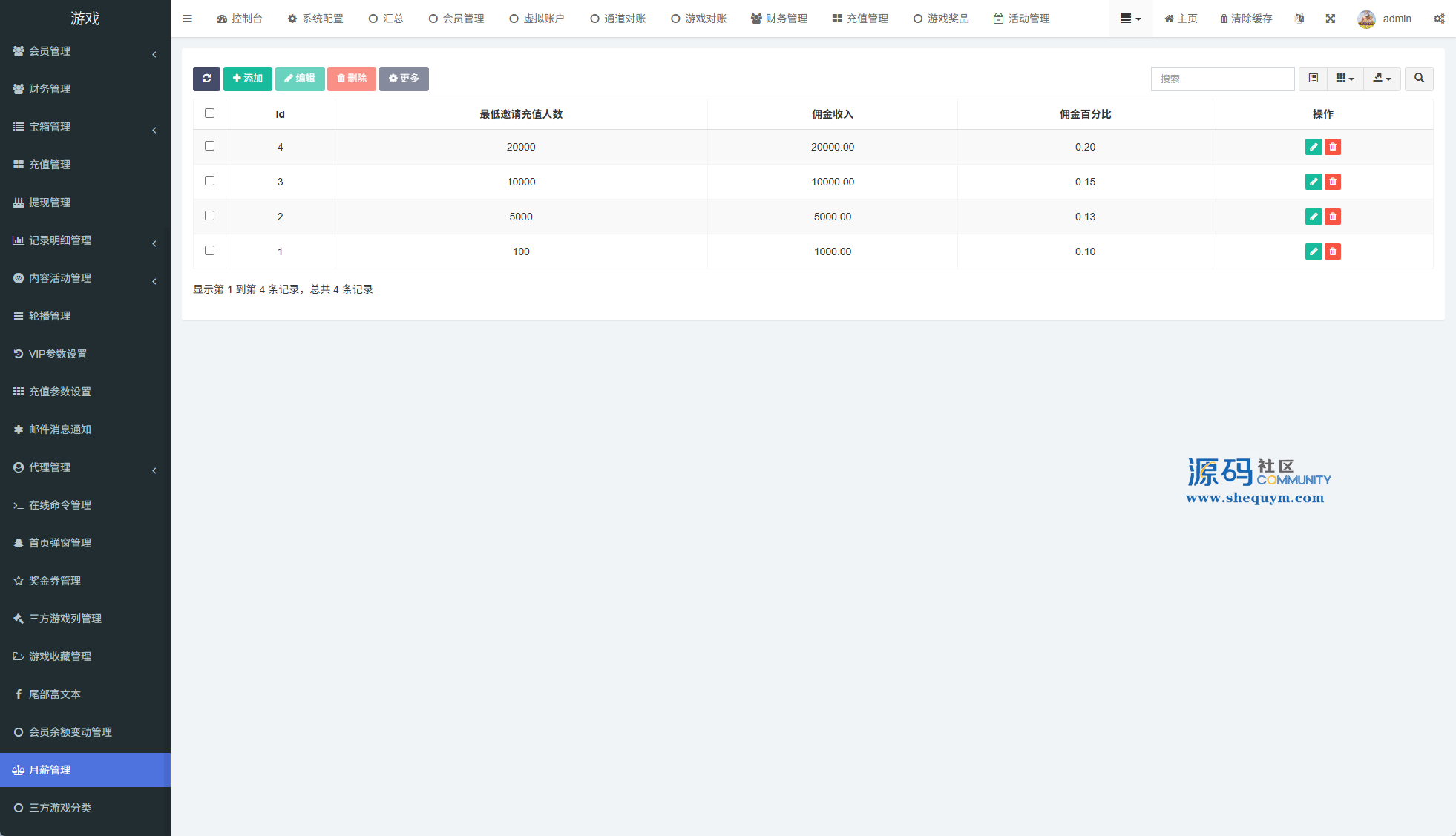Check the select-all header checkbox
Screen dimensions: 1456x836
[x=209, y=113]
